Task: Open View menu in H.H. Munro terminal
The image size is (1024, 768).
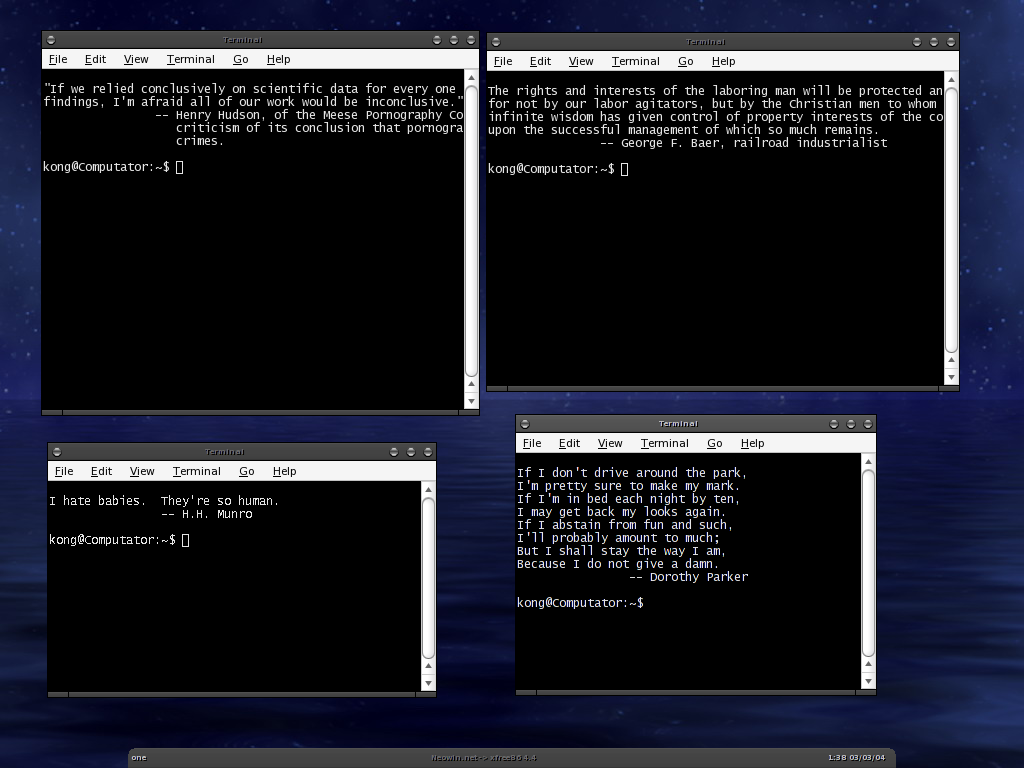Action: tap(142, 472)
